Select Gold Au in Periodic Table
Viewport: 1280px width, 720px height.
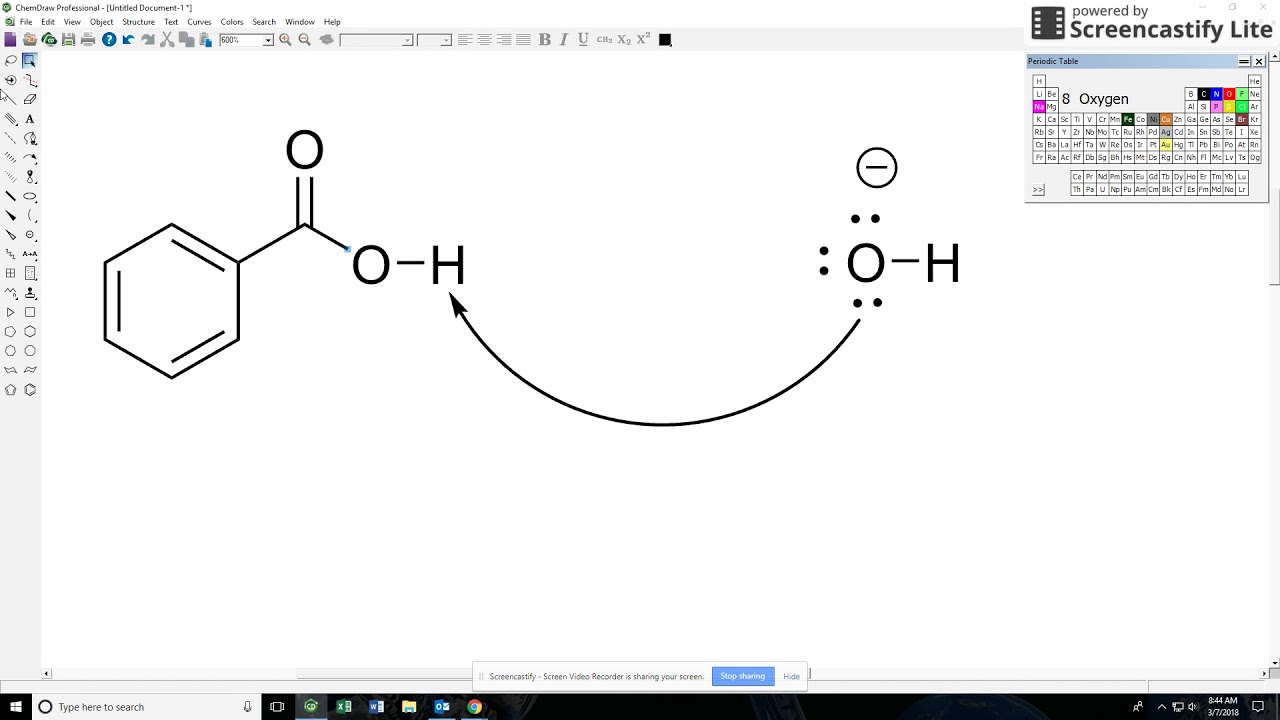[x=1166, y=145]
